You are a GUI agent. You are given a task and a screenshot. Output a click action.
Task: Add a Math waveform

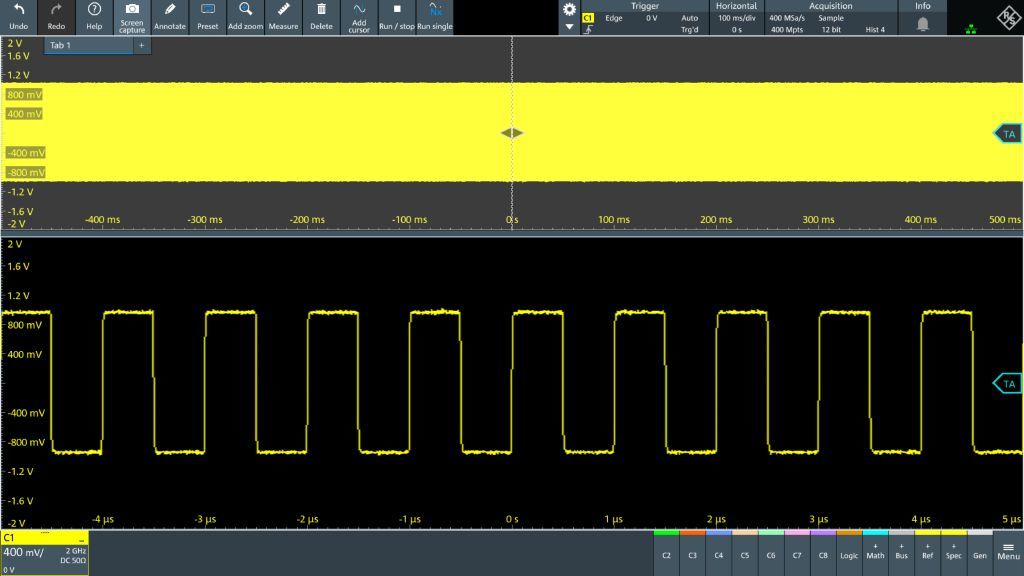[875, 552]
